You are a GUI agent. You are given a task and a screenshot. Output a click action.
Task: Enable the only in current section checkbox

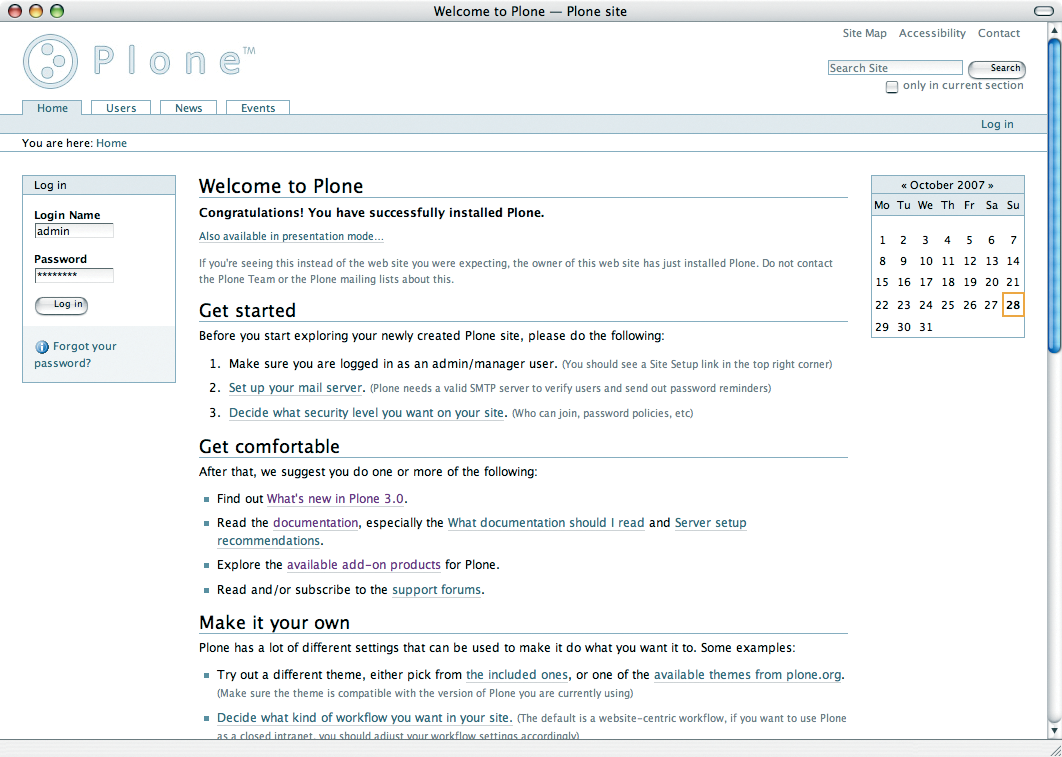[x=892, y=87]
